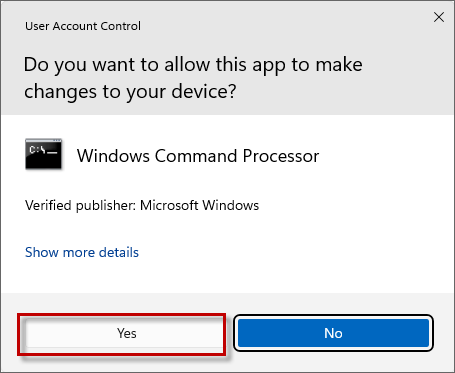The height and width of the screenshot is (373, 455).
Task: Dismiss the prompt with the X icon
Action: coord(439,17)
